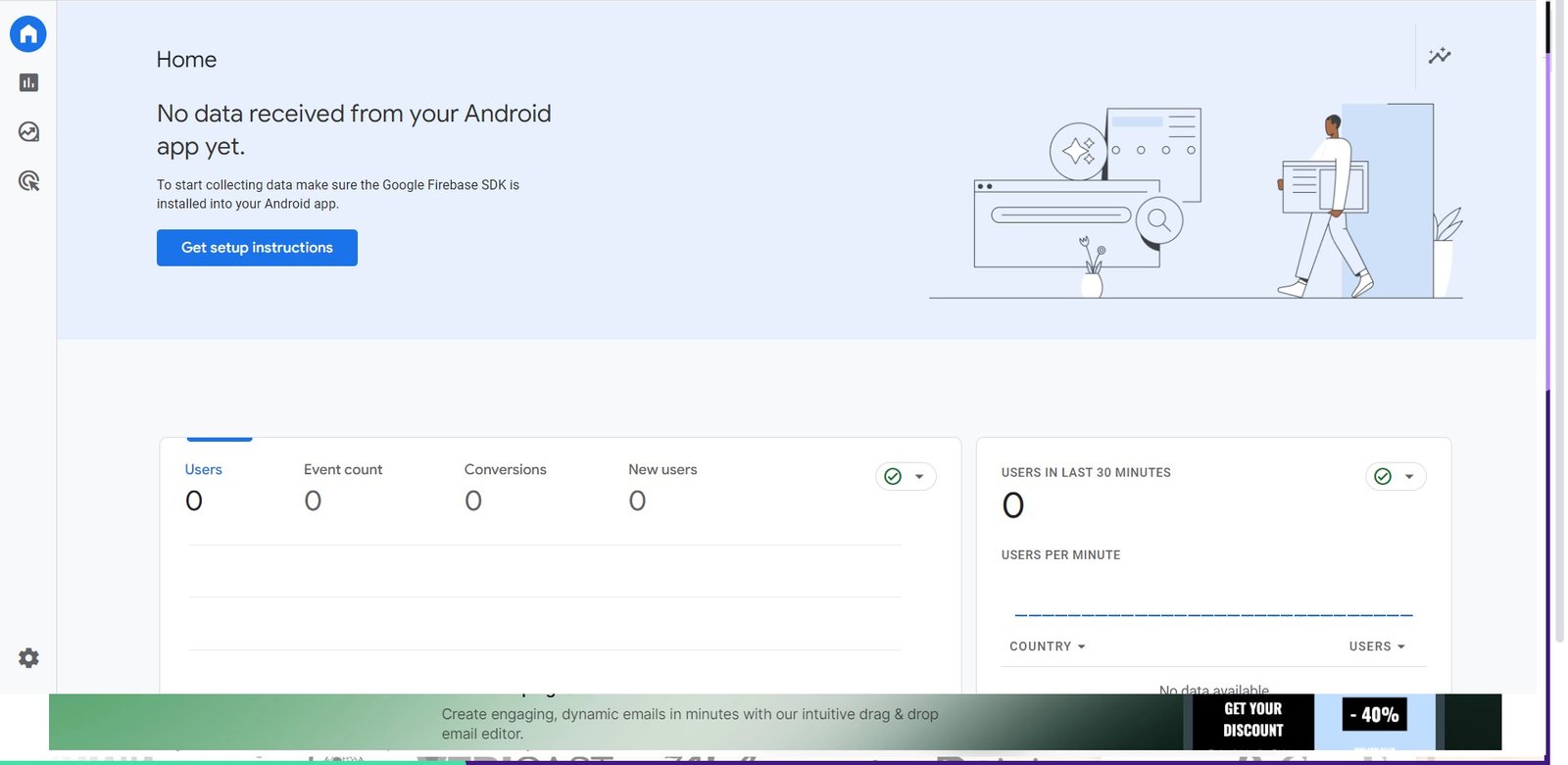Open the Advertising icon in sidebar
Image resolution: width=1568 pixels, height=765 pixels.
[28, 181]
